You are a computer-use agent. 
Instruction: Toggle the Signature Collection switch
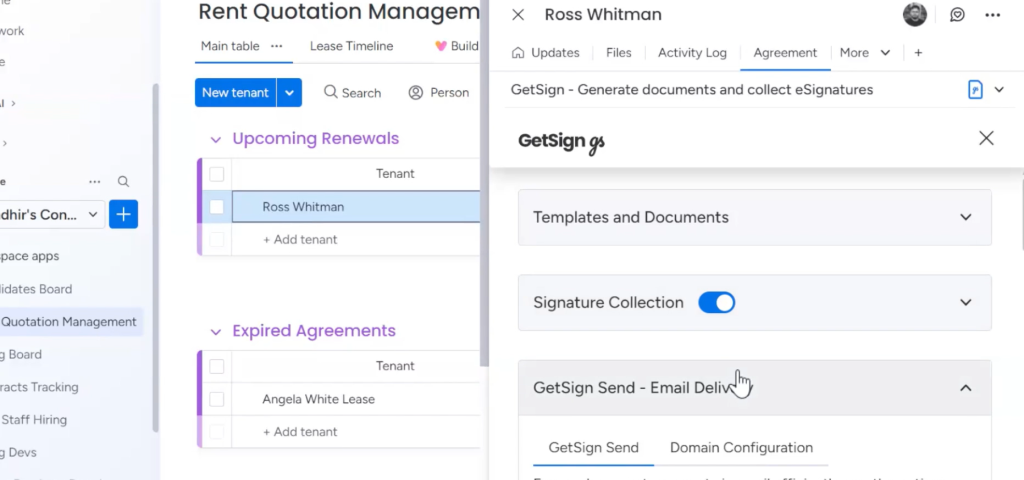(716, 302)
